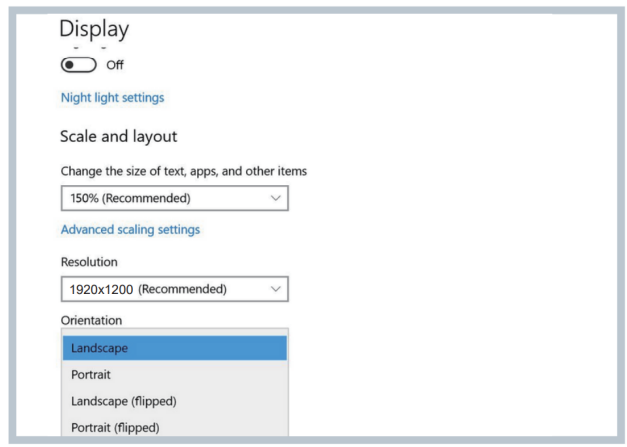Toggle the Night light switch
The width and height of the screenshot is (627, 447).
tap(80, 65)
